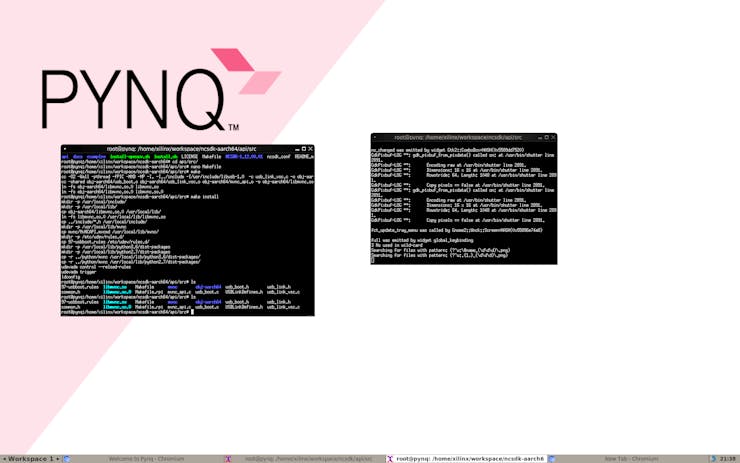The image size is (740, 463).
Task: Maximize the ncsdk/api/src terminal window
Action: [547, 137]
